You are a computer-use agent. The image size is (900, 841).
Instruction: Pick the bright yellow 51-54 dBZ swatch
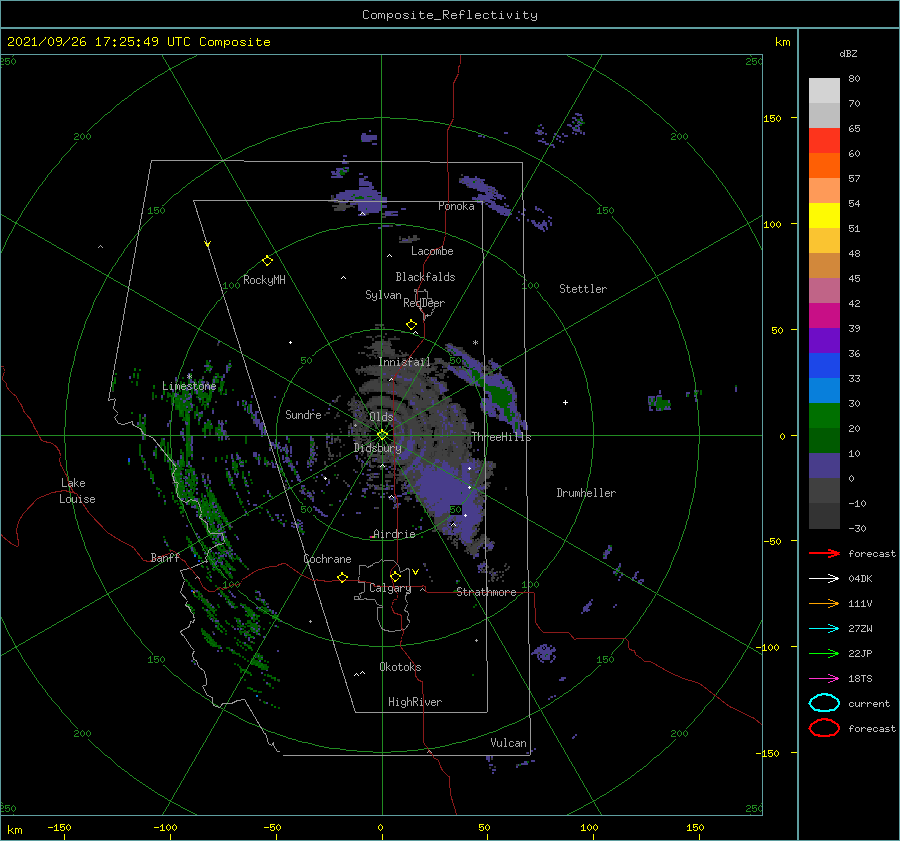(824, 215)
